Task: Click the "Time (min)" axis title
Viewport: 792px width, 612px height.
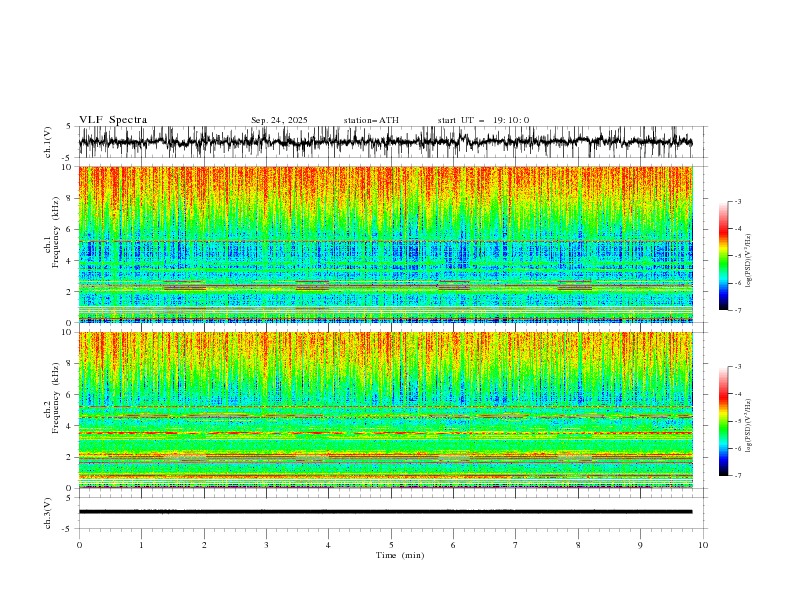Action: point(400,555)
